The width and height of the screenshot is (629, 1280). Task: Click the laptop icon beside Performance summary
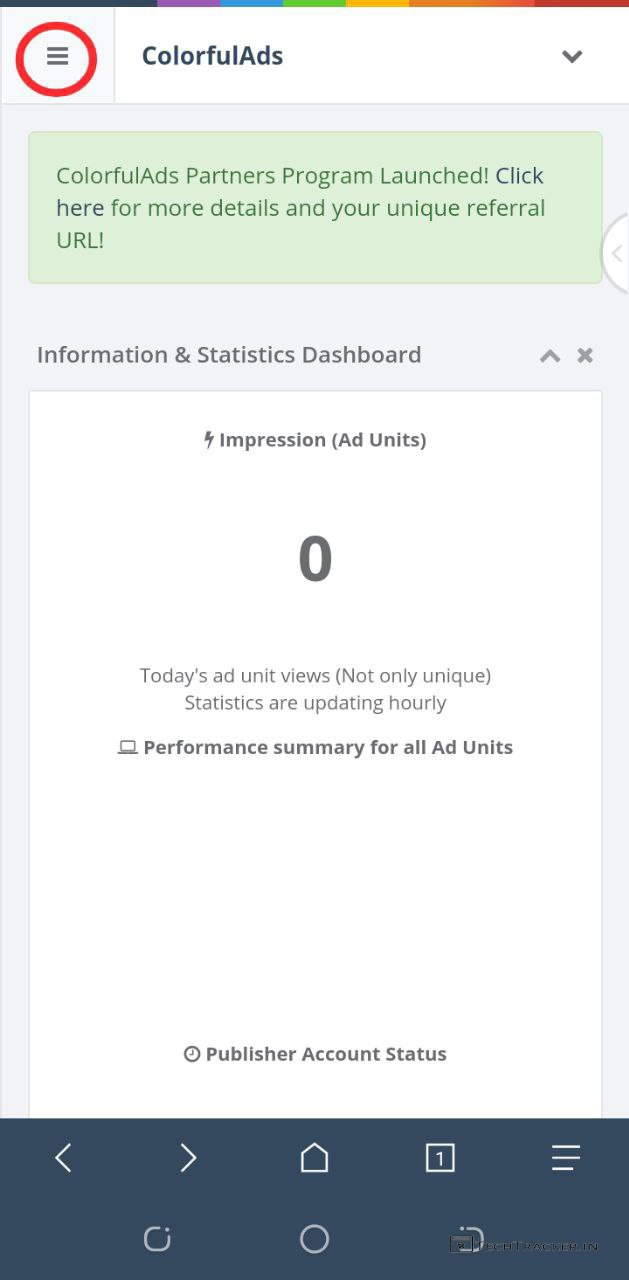127,747
